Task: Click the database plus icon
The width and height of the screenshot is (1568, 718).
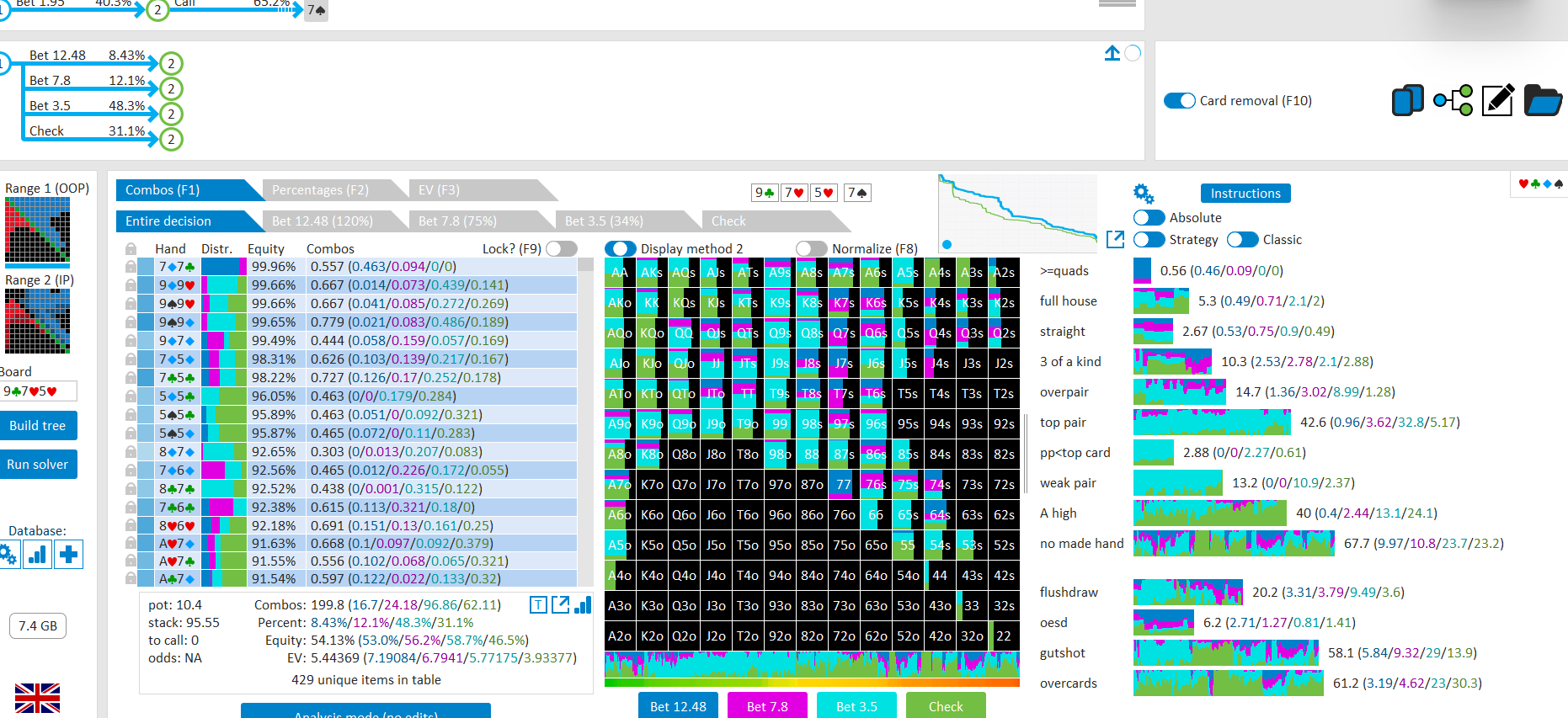Action: click(x=69, y=555)
